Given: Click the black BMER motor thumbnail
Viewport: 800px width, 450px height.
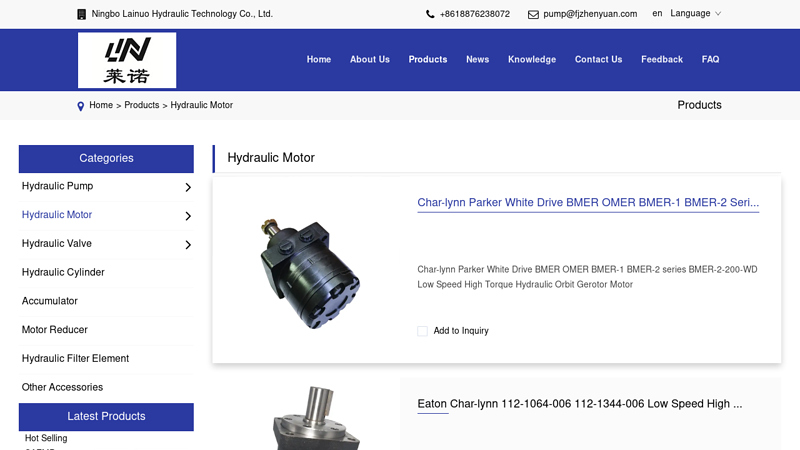Looking at the screenshot, I should 310,273.
